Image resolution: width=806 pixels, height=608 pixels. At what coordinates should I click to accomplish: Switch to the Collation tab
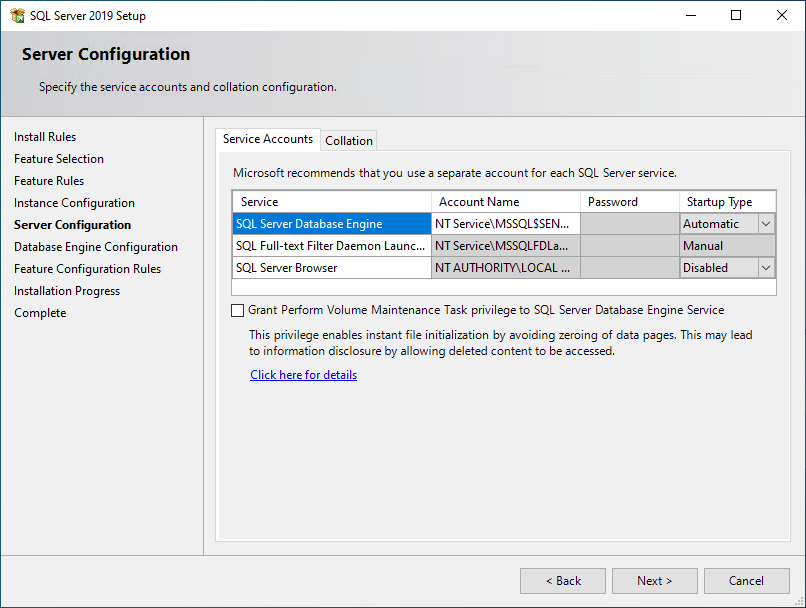click(x=348, y=140)
